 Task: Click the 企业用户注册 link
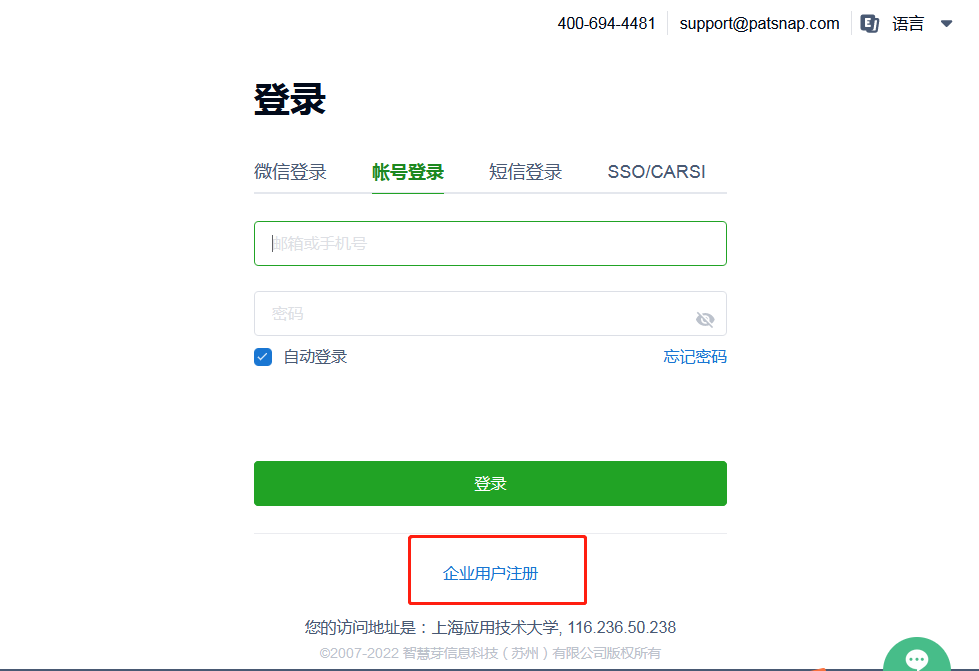tap(490, 573)
